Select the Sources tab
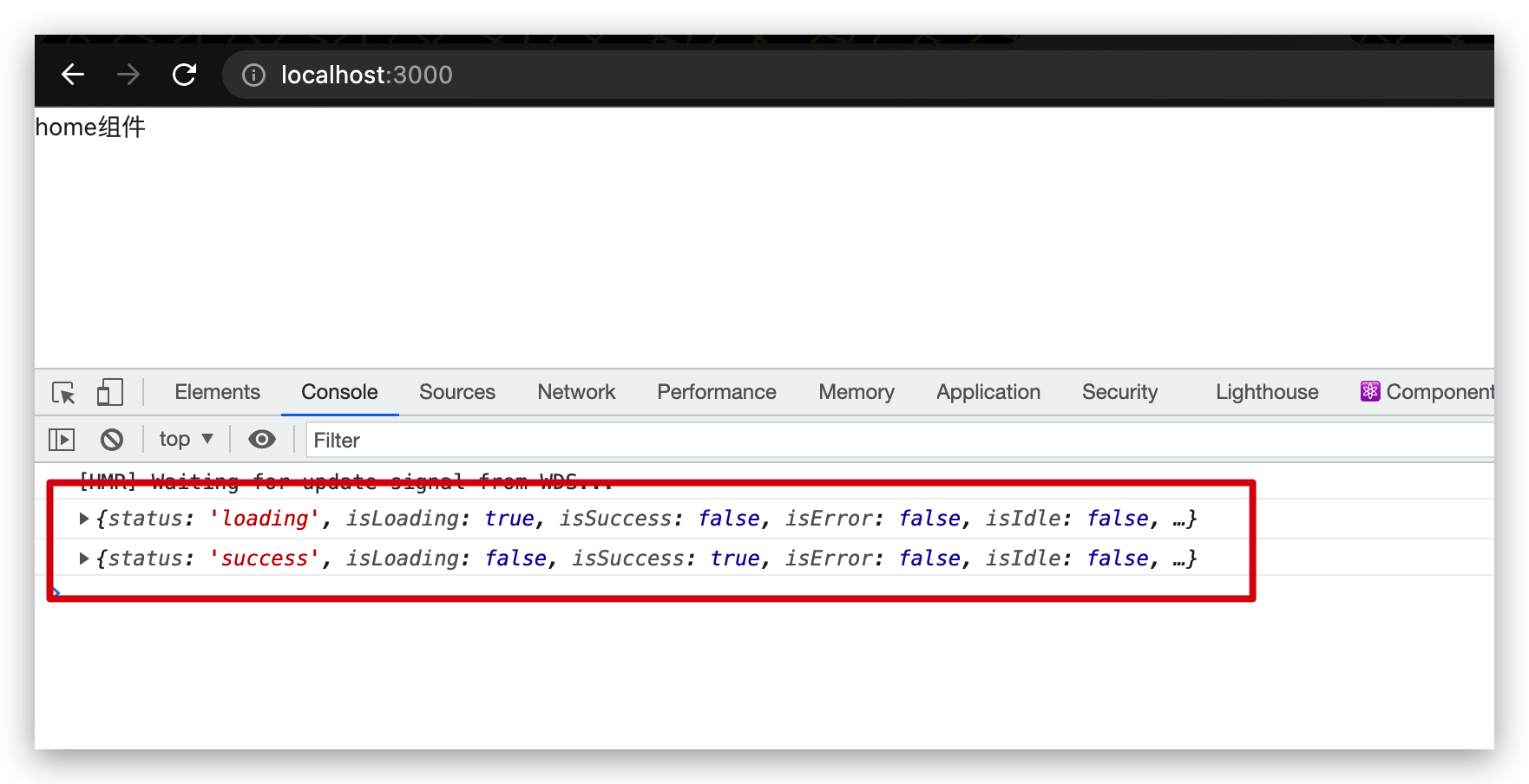This screenshot has width=1529, height=784. pos(456,392)
